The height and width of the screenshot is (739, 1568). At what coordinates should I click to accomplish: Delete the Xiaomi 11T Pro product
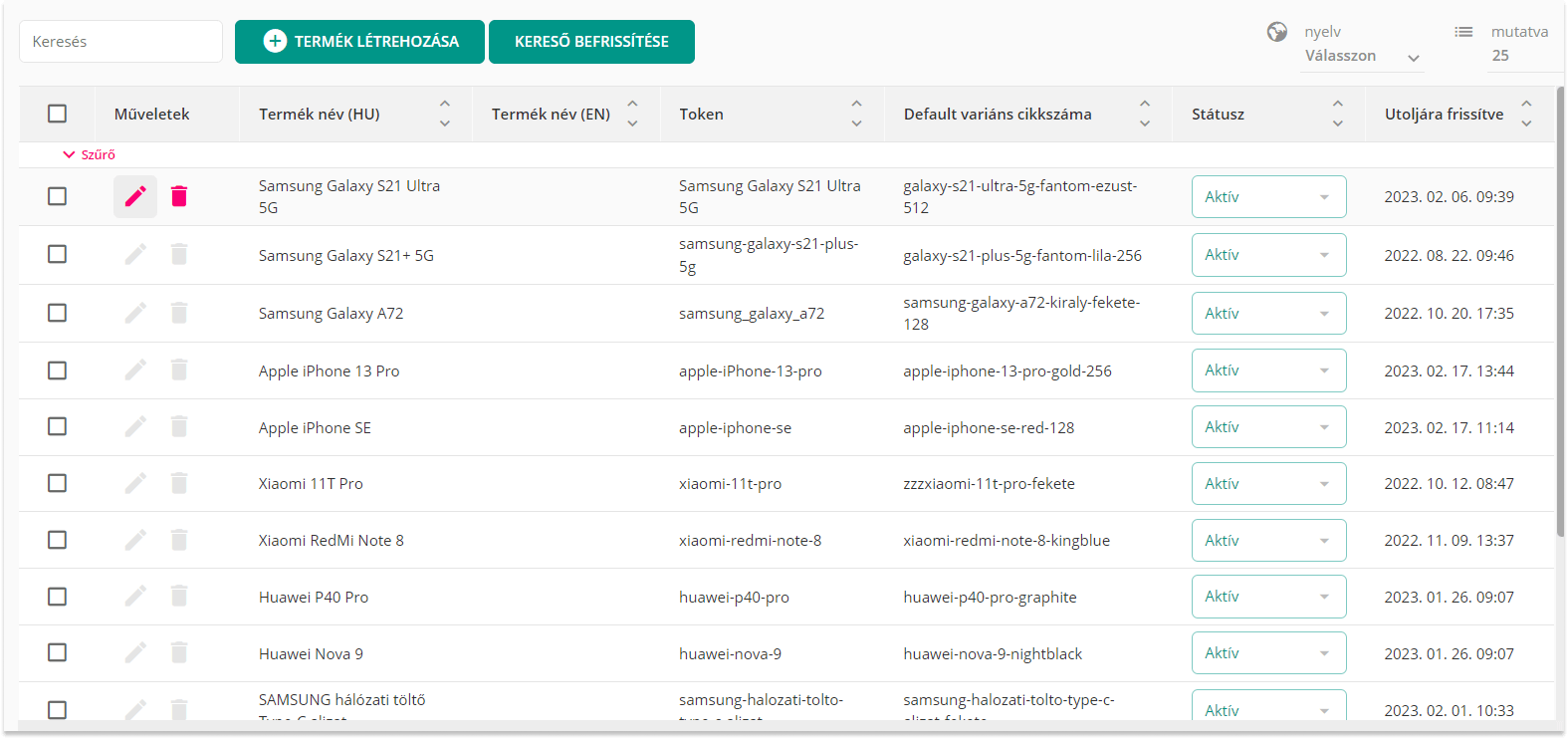179,483
